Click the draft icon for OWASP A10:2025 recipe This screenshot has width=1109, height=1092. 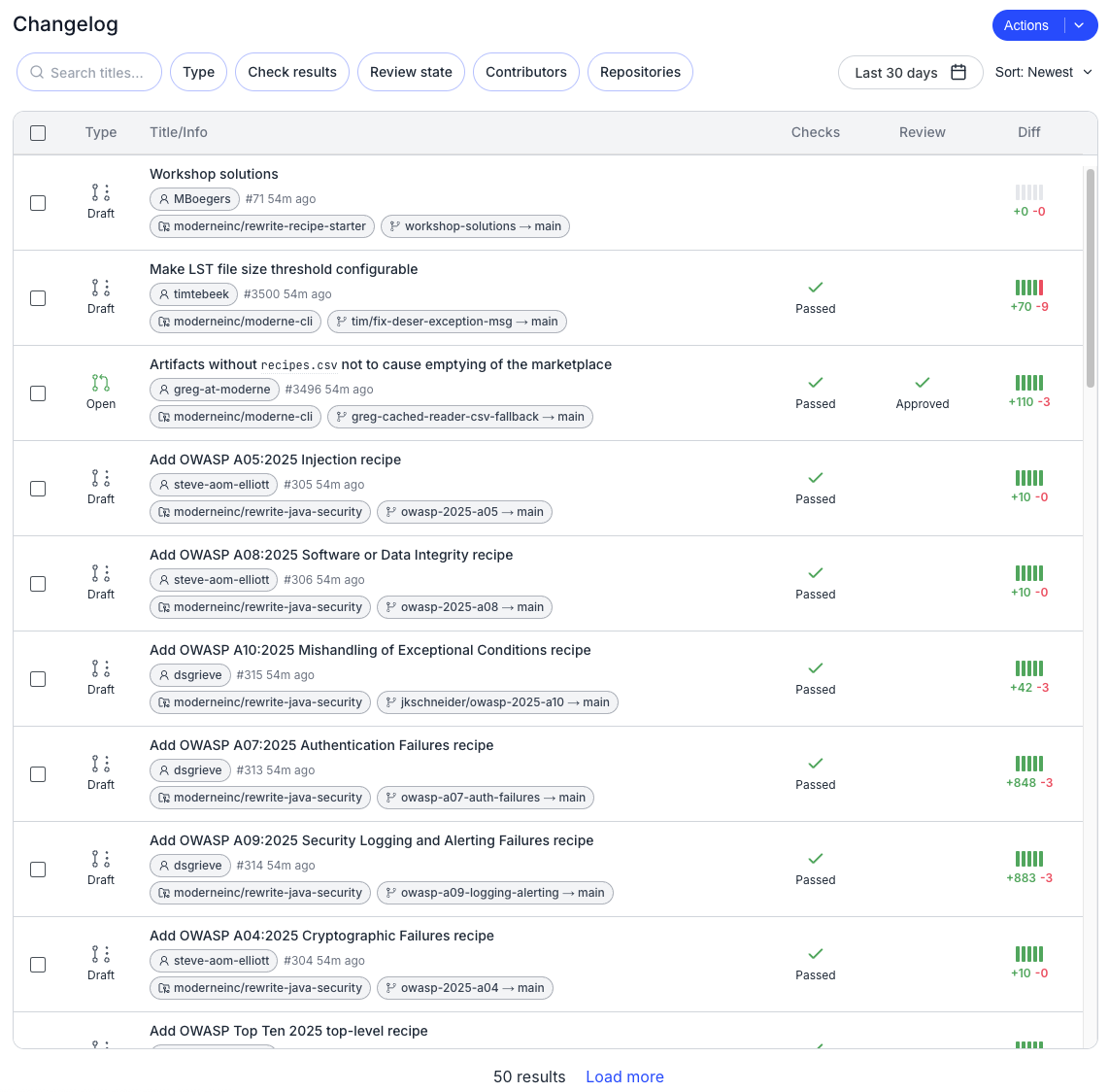pos(100,668)
